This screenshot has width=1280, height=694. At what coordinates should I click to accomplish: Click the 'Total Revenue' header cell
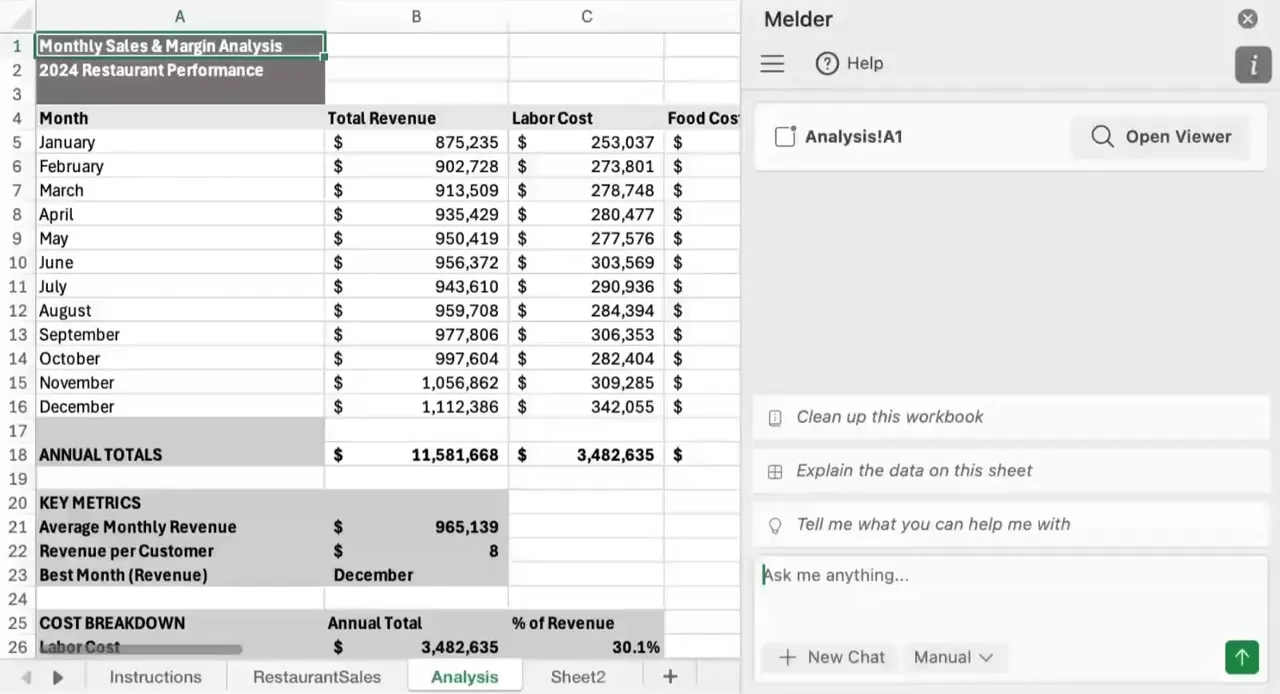pos(416,118)
